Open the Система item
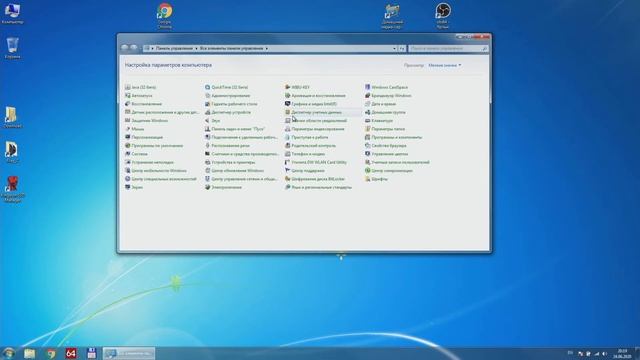The width and height of the screenshot is (640, 360). [x=136, y=154]
